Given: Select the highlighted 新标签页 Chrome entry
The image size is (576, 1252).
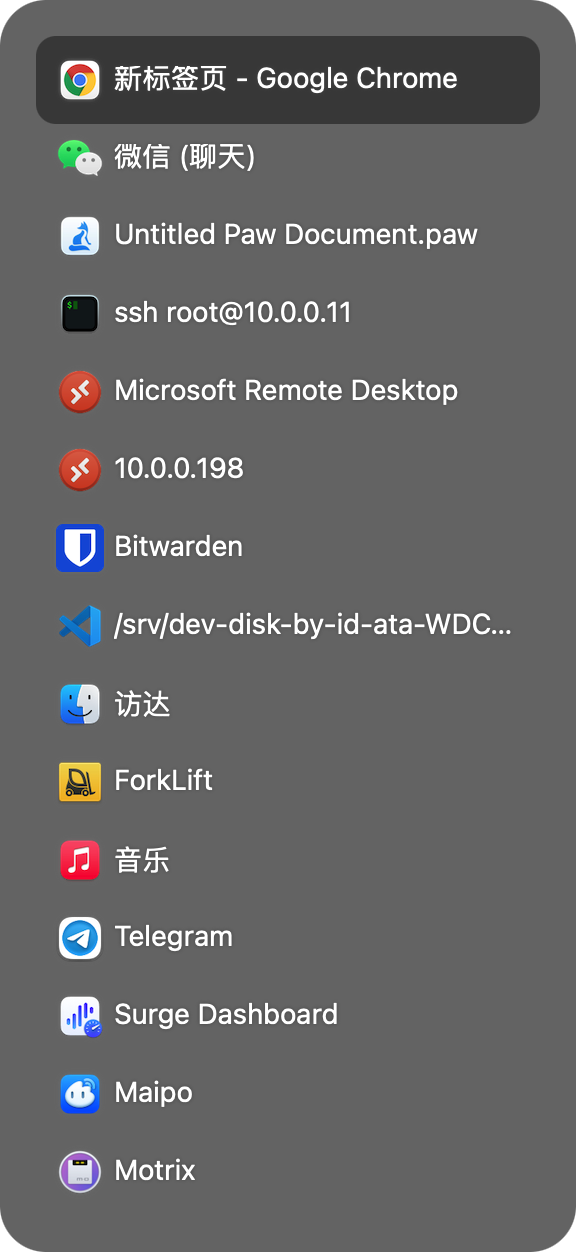Looking at the screenshot, I should (x=288, y=79).
